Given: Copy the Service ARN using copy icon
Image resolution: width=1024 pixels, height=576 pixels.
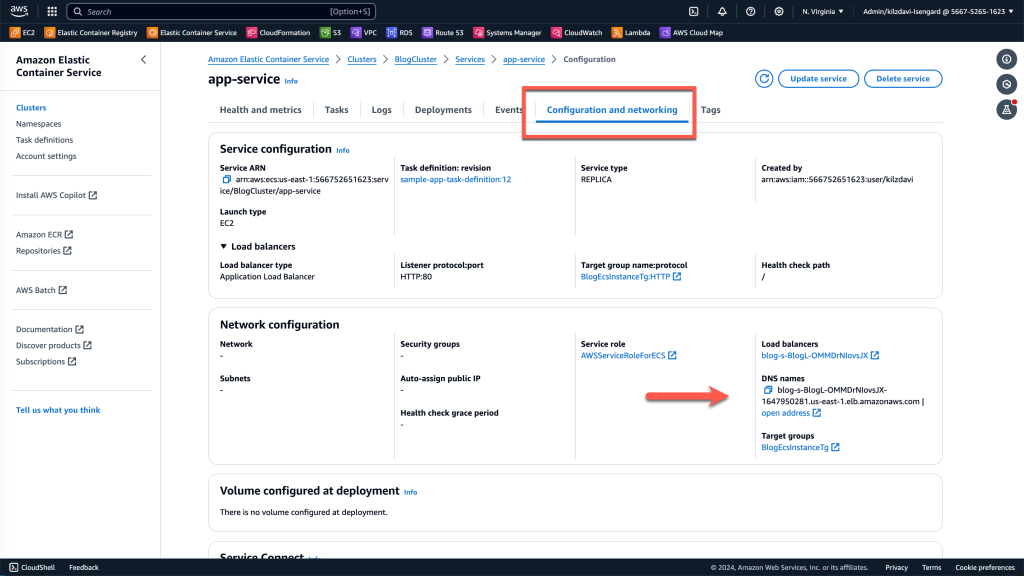Looking at the screenshot, I should point(225,181).
